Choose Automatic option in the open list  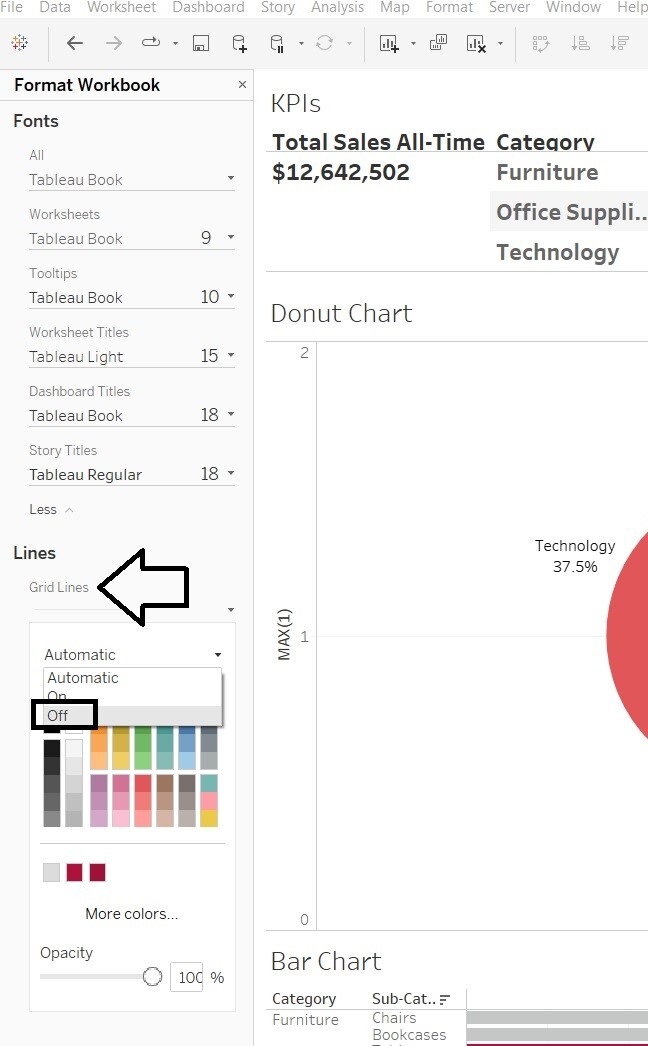pyautogui.click(x=132, y=678)
